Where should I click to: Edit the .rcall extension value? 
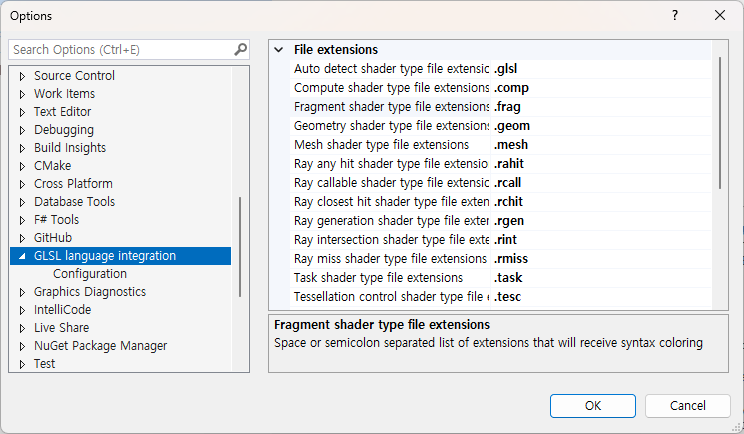(601, 183)
